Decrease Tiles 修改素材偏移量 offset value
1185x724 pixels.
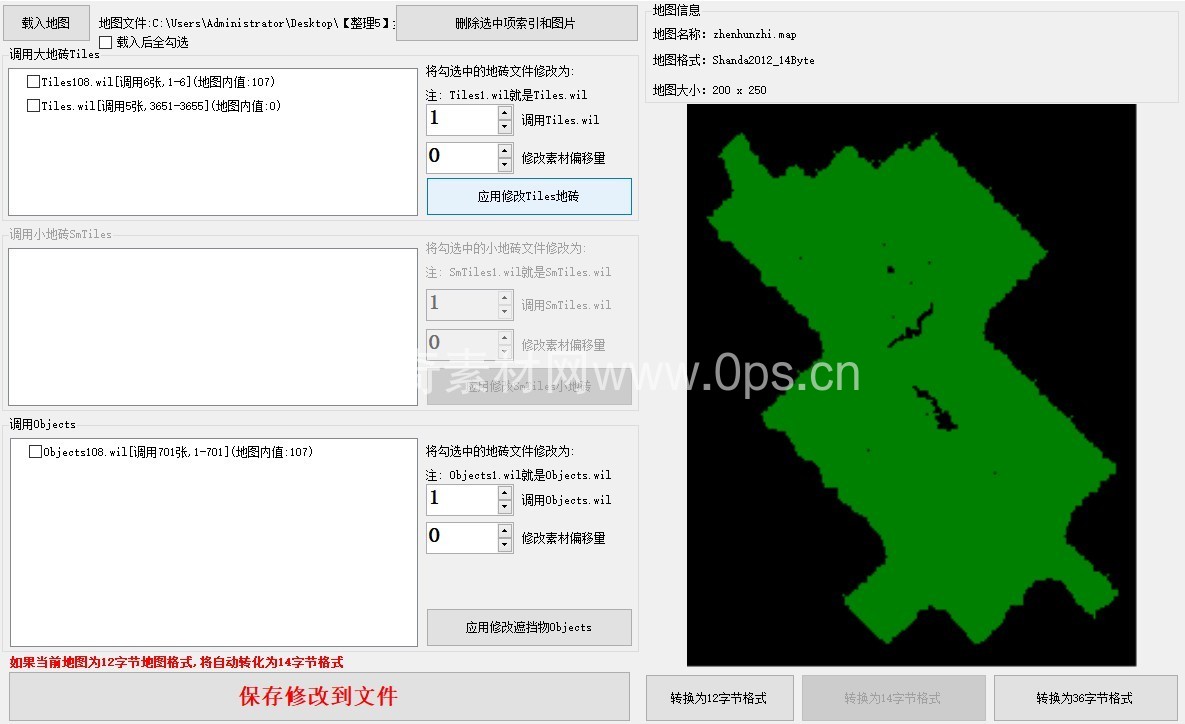505,165
